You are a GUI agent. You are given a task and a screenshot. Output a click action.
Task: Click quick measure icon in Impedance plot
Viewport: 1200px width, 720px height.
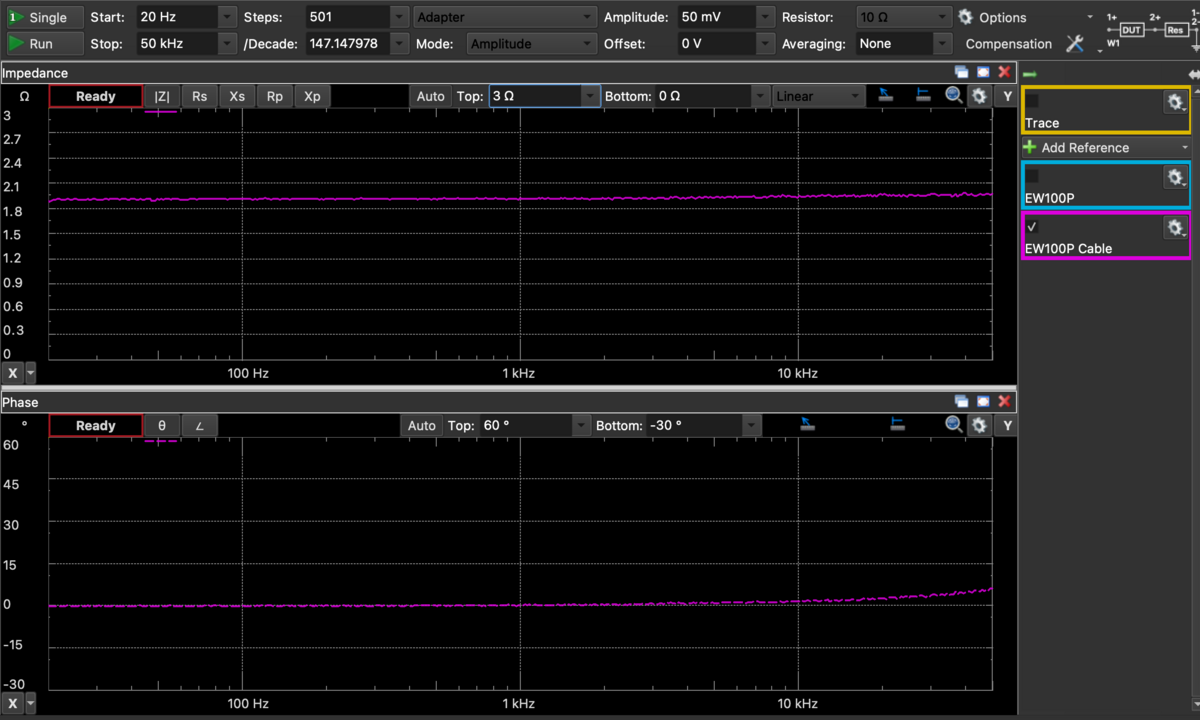pos(885,96)
